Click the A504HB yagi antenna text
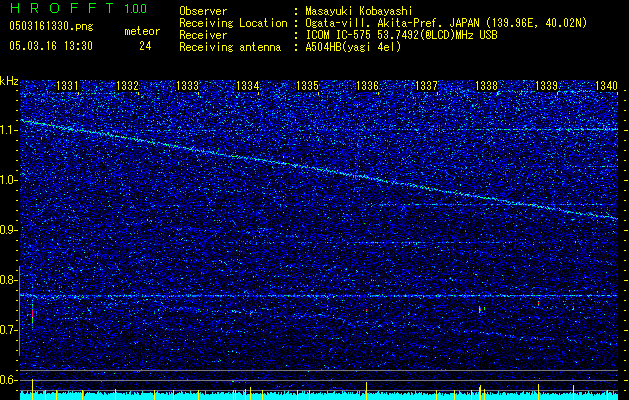Image resolution: width=629 pixels, height=400 pixels. [x=353, y=47]
